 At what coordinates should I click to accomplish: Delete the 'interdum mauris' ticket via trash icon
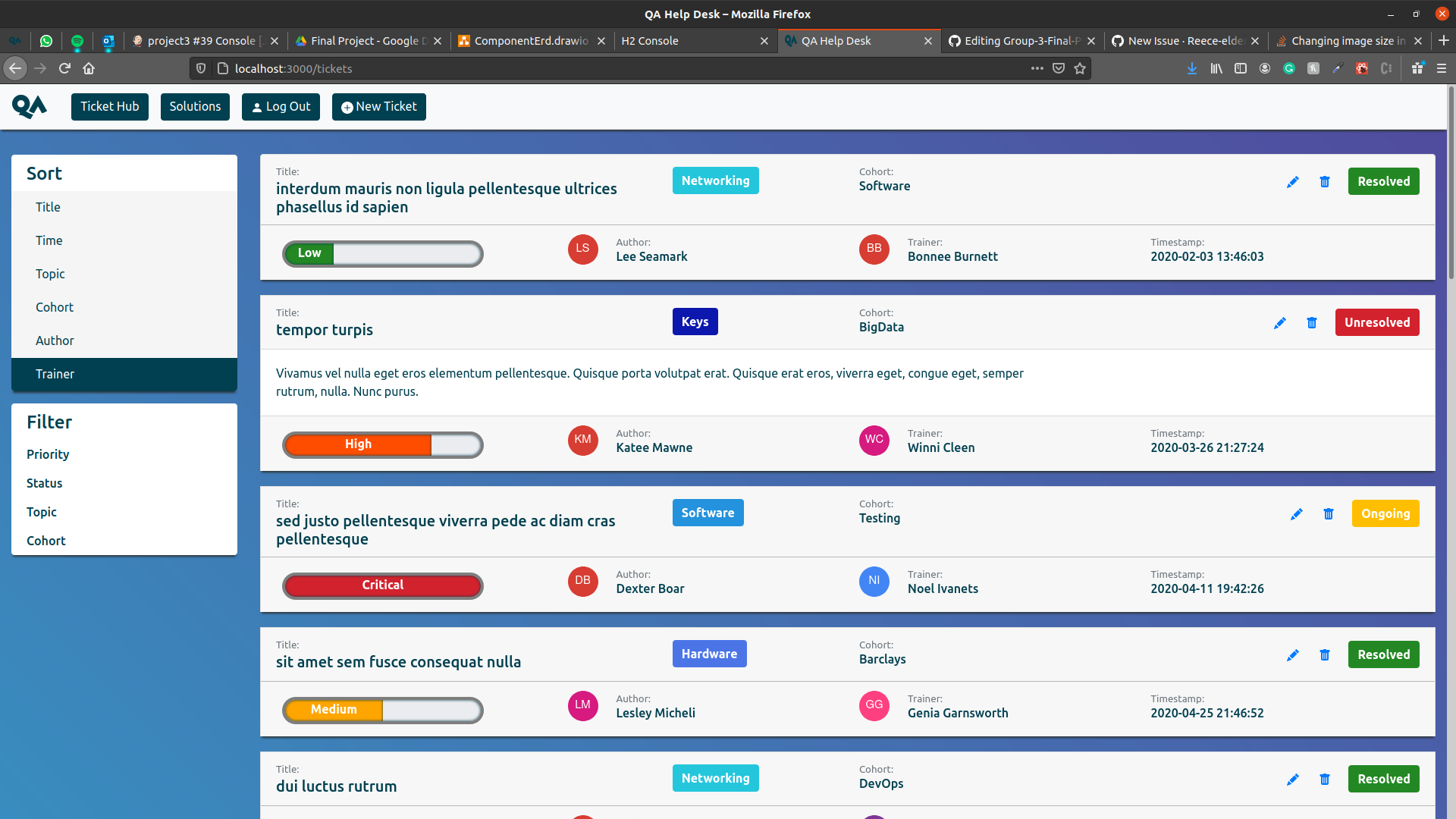[x=1325, y=182]
